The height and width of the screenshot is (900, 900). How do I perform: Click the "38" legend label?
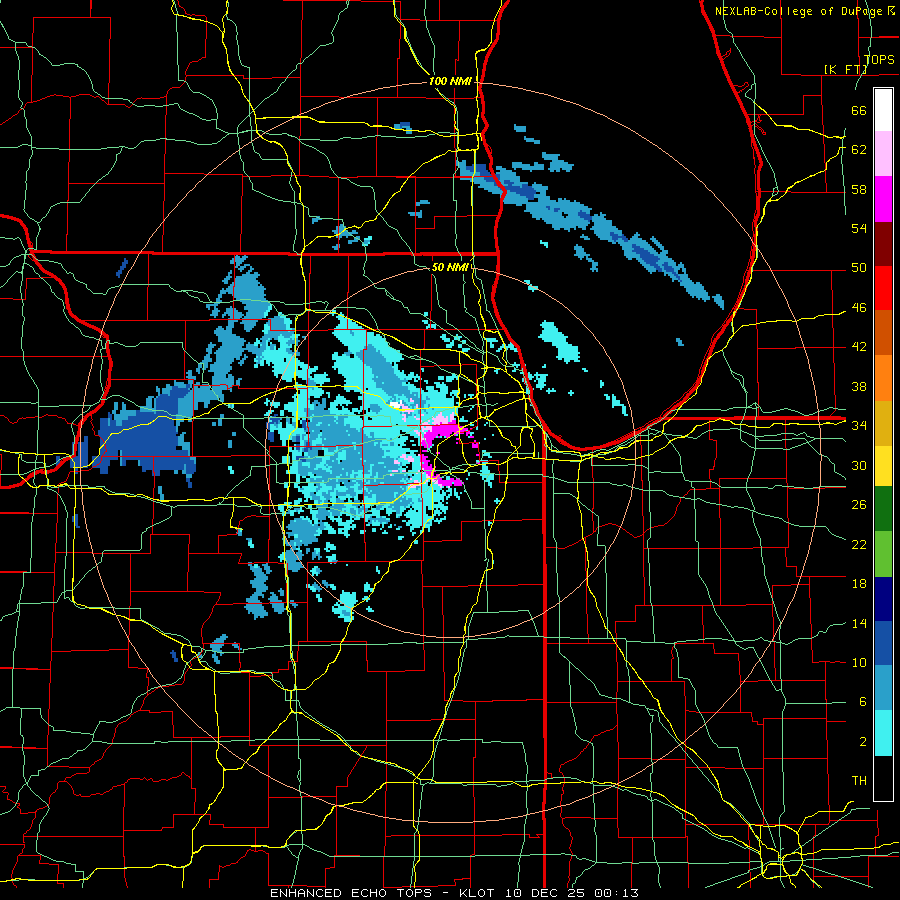[859, 386]
